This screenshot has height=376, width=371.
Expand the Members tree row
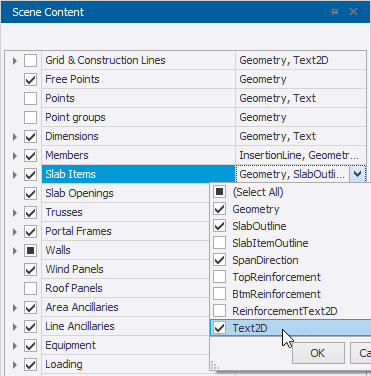pos(15,156)
